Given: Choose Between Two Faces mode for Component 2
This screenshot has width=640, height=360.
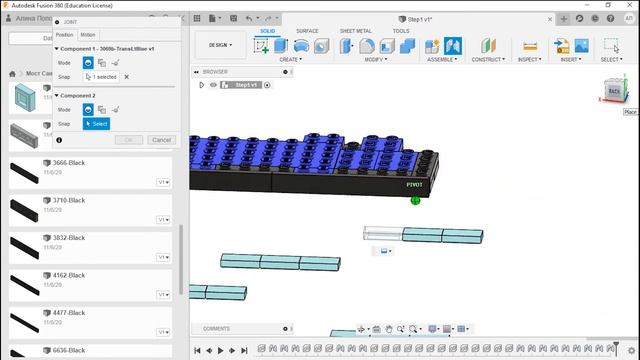Looking at the screenshot, I should point(102,109).
